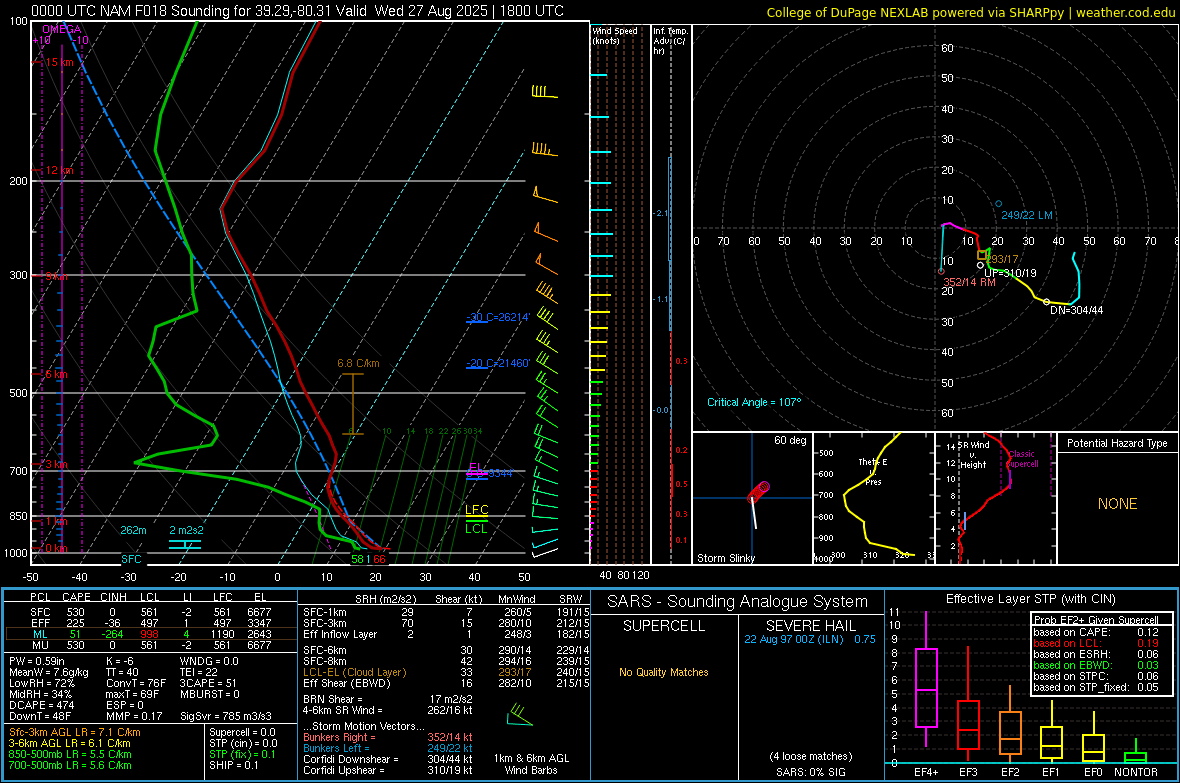The image size is (1180, 783).
Task: Click the "2 m2s2" label
Action: (x=186, y=530)
